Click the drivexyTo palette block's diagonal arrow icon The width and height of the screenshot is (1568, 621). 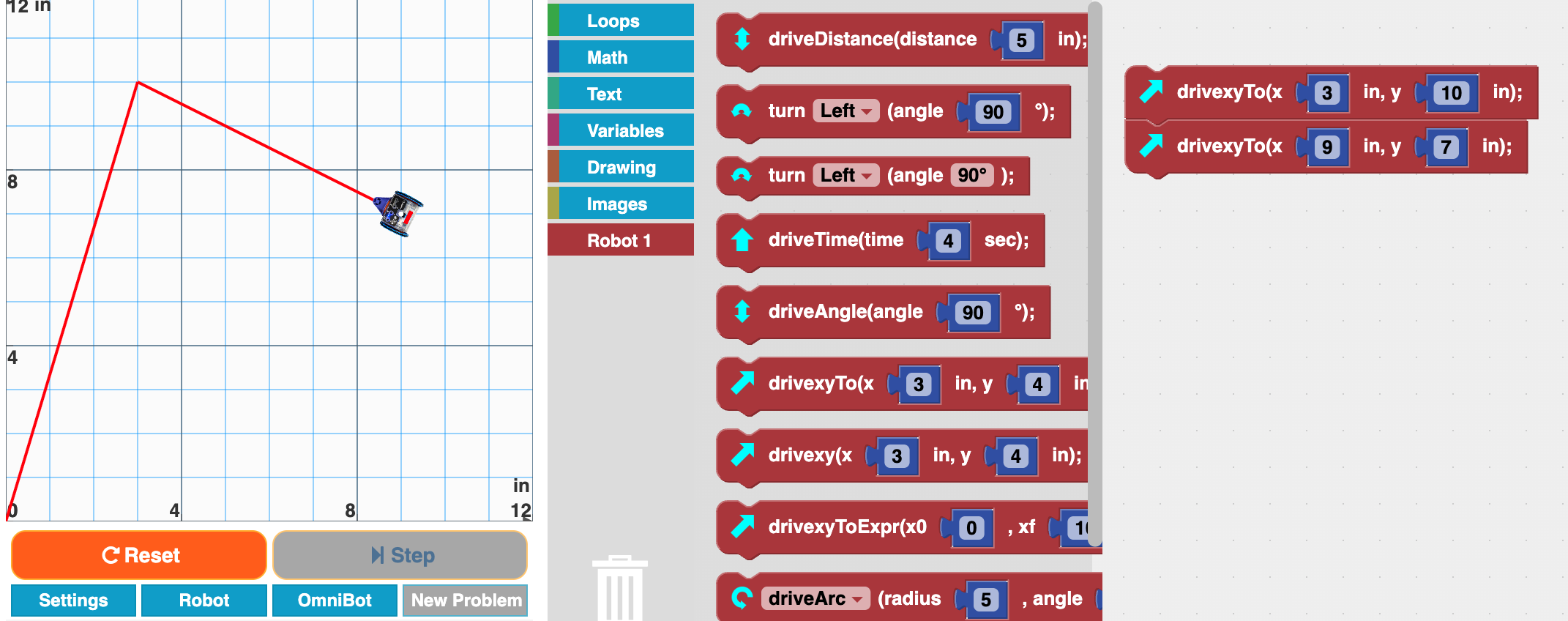[742, 383]
